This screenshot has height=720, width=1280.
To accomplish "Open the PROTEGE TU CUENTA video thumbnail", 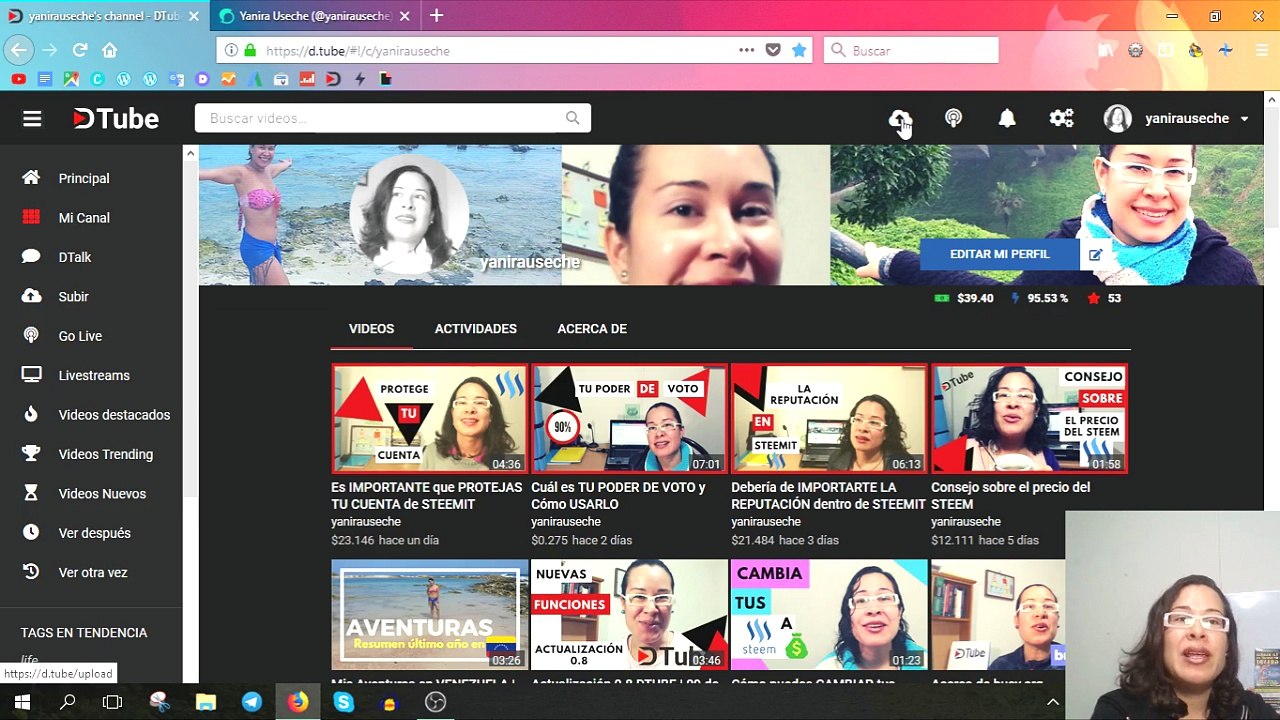I will [429, 419].
